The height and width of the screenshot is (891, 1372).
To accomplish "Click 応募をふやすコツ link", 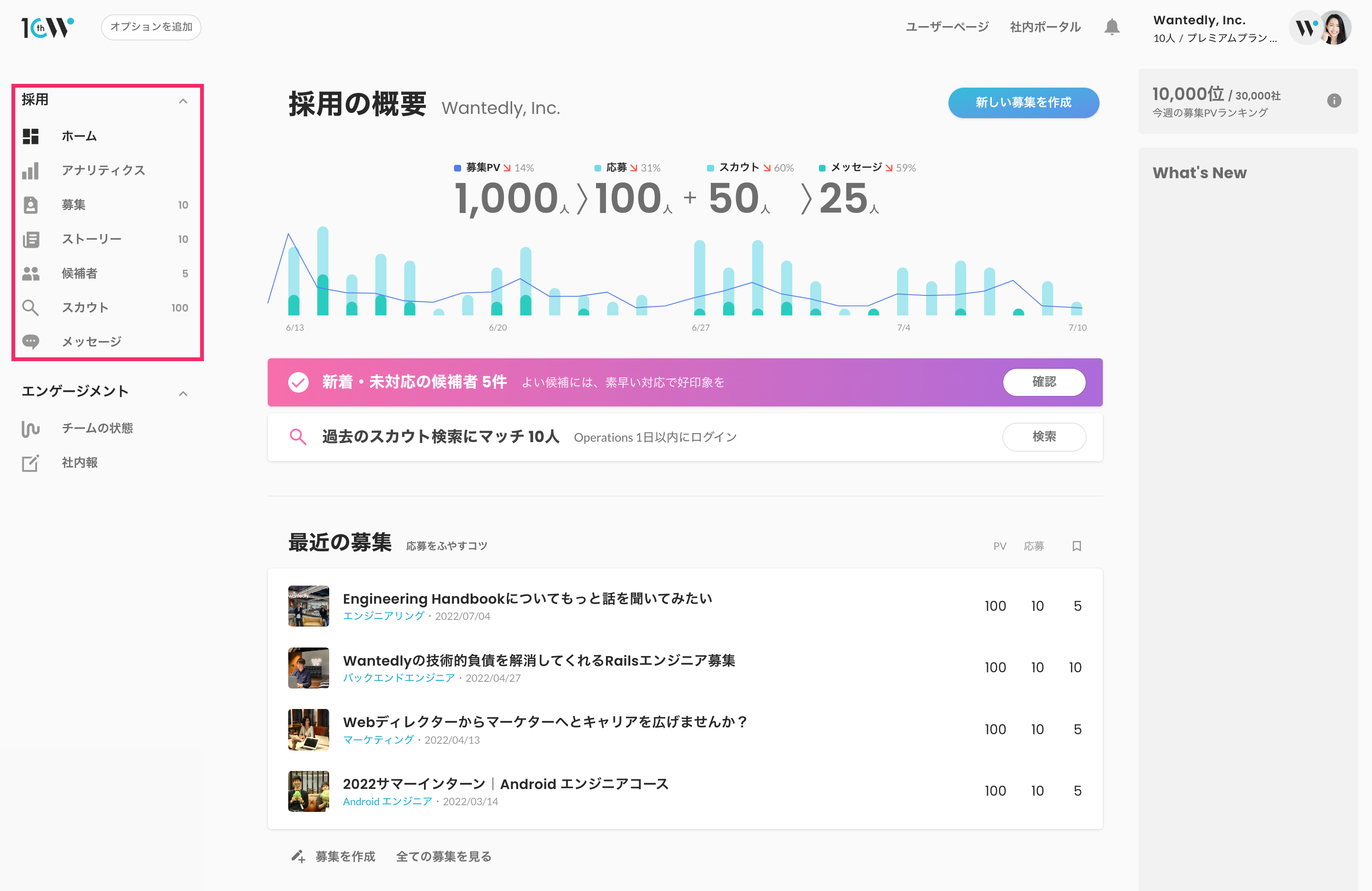I will coord(447,546).
